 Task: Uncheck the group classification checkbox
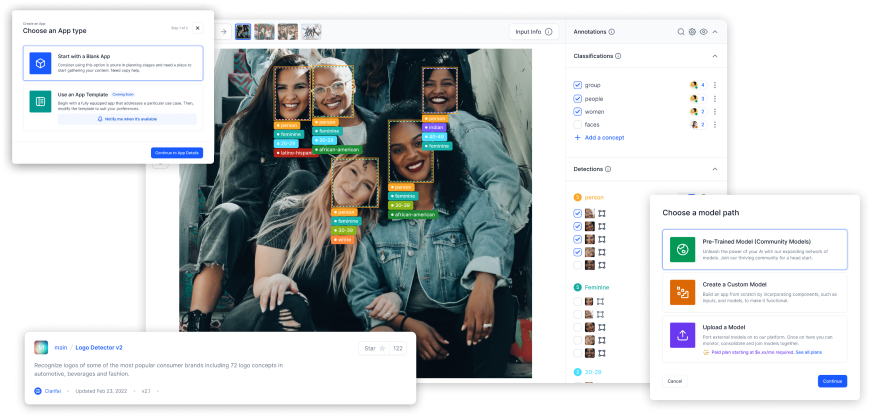pyautogui.click(x=577, y=85)
